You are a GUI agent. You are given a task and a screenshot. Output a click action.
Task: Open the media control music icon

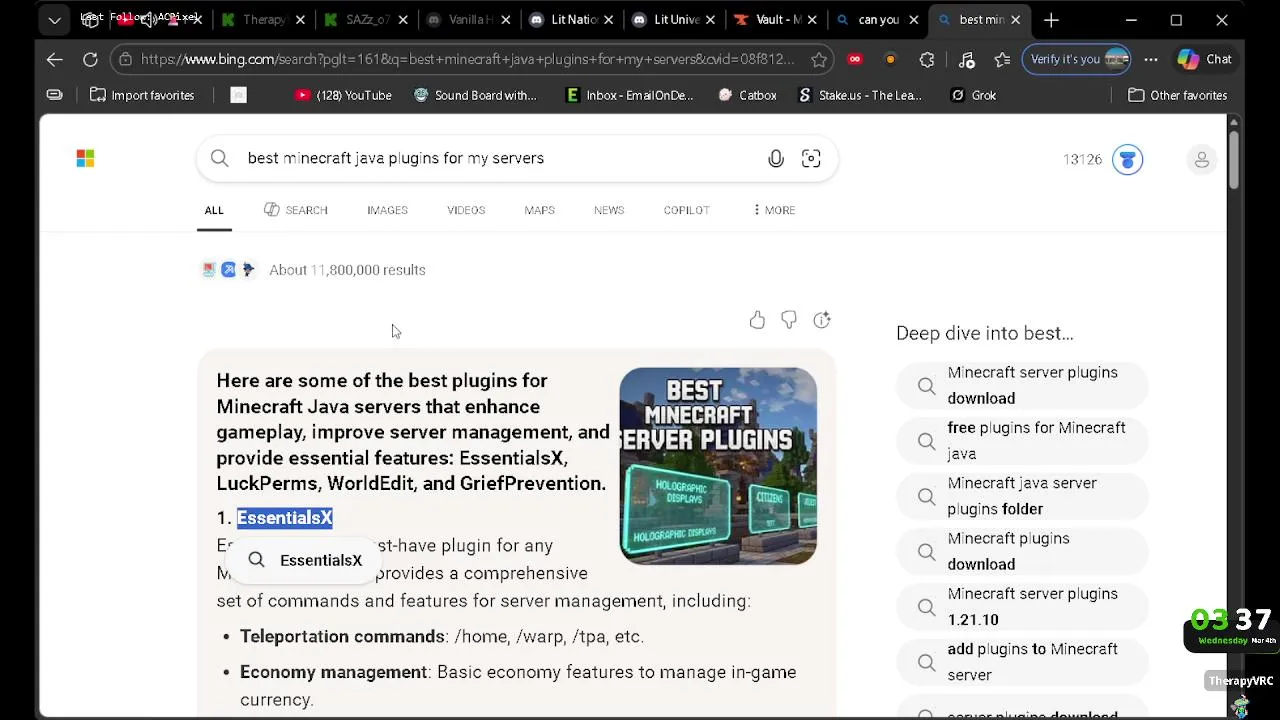966,59
